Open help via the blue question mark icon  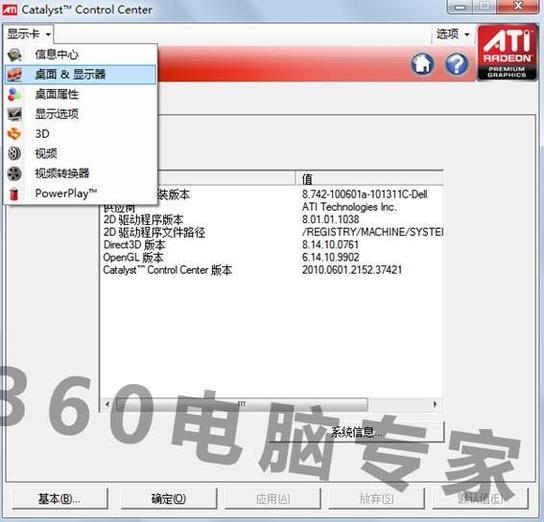456,63
